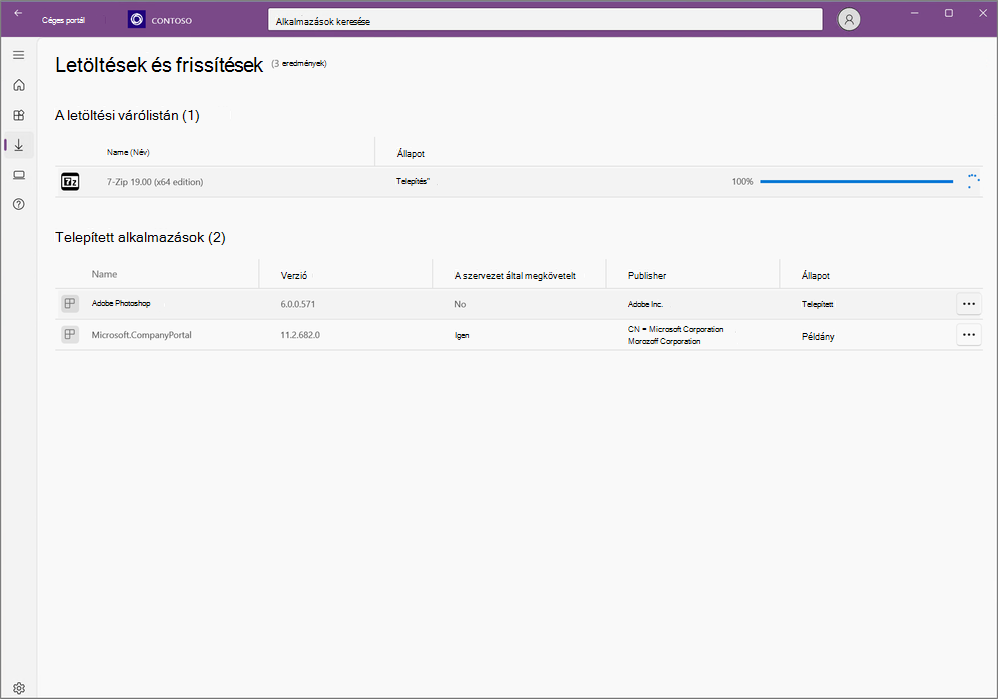Open more options for Microsoft.CompanyPortal
The width and height of the screenshot is (998, 699).
tap(969, 334)
